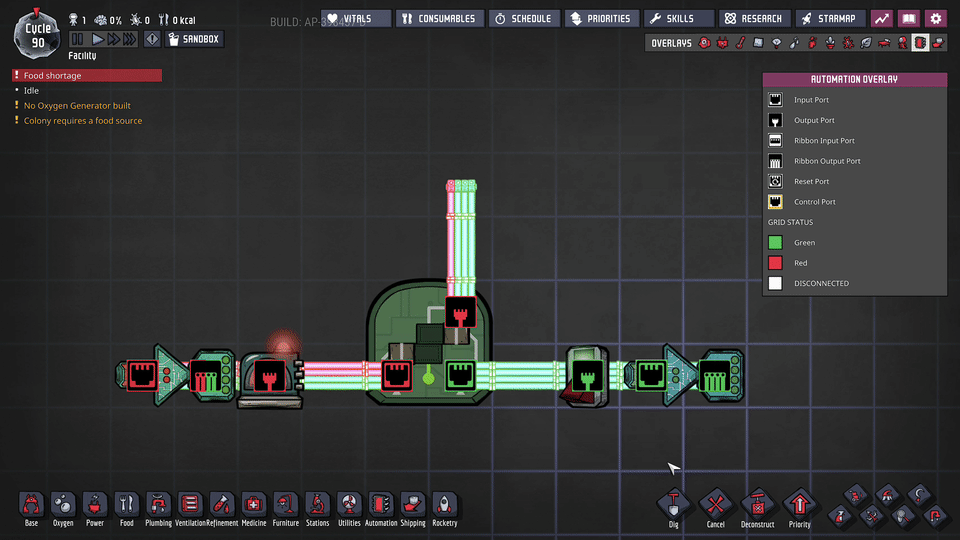Image resolution: width=960 pixels, height=540 pixels.
Task: Click the Cycle 90 asteroid clock
Action: click(x=38, y=32)
